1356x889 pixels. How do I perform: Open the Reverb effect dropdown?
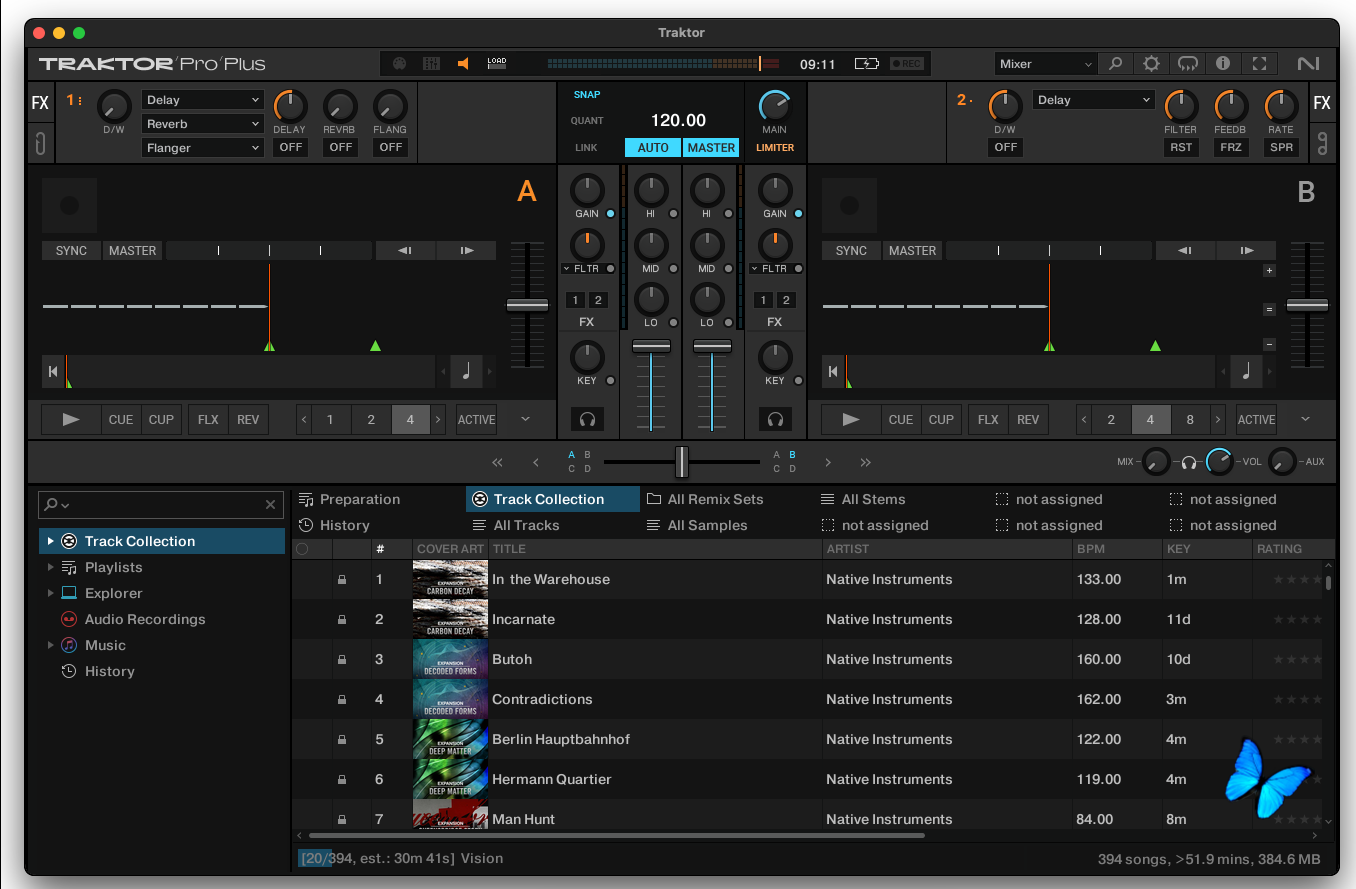(x=203, y=124)
